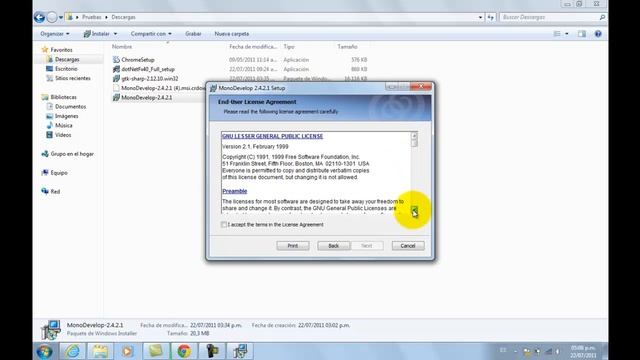Select Música library
Screen dimensions: 640x360
[x=64, y=125]
